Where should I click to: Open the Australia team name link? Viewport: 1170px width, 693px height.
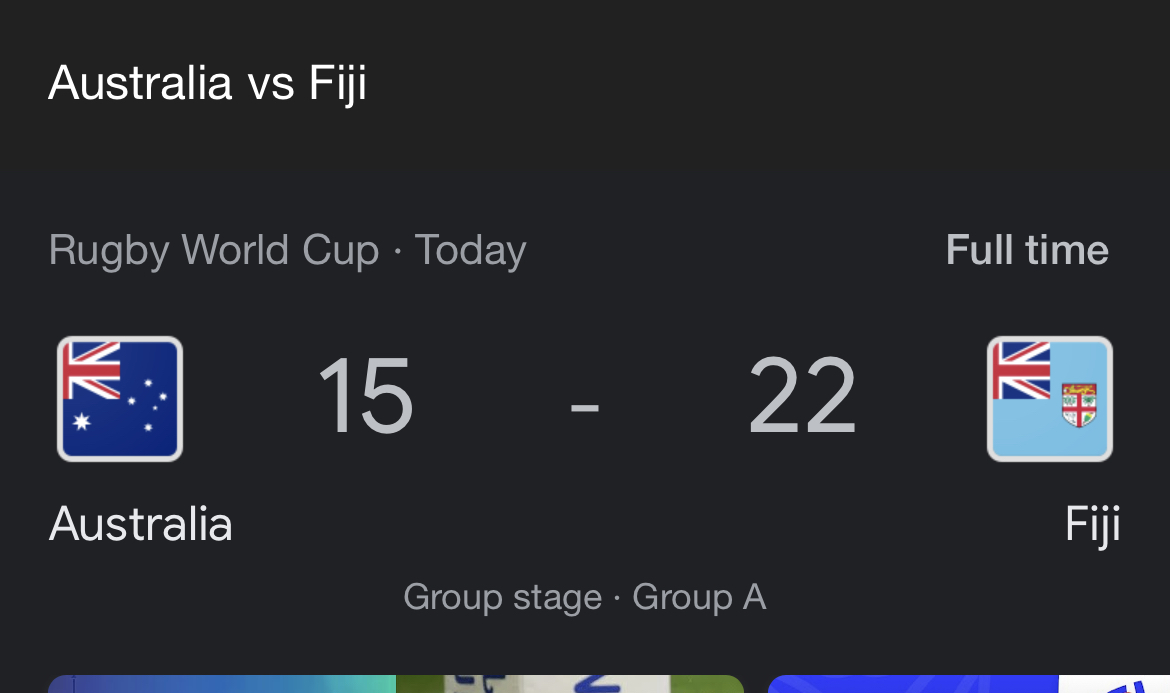(x=140, y=524)
